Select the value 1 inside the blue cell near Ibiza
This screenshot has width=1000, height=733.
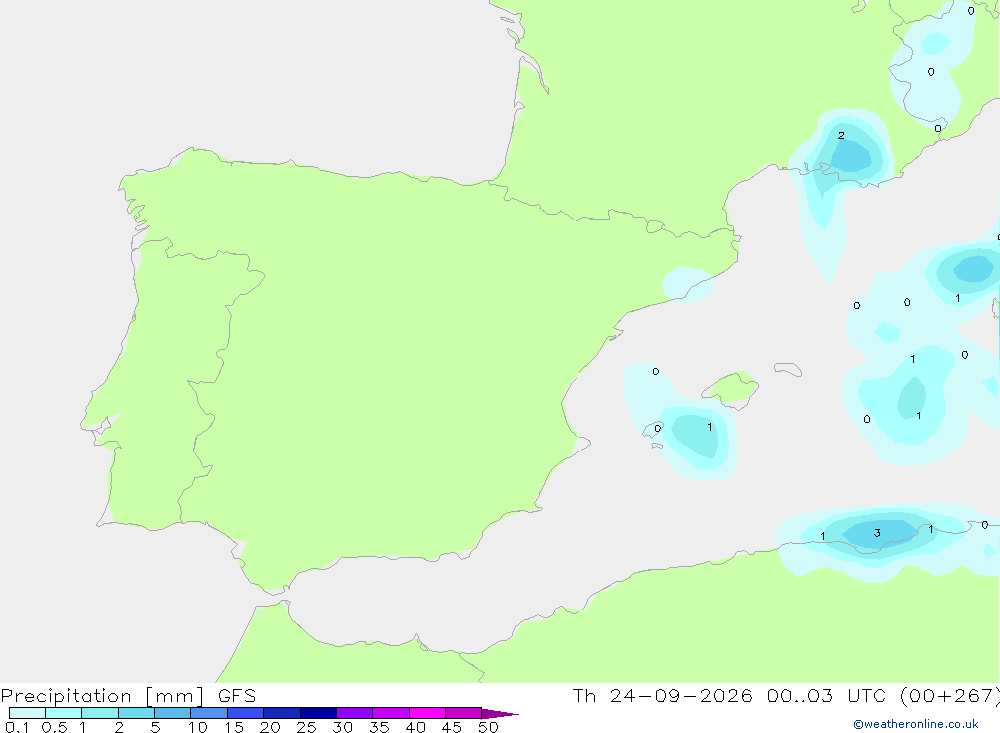point(709,427)
